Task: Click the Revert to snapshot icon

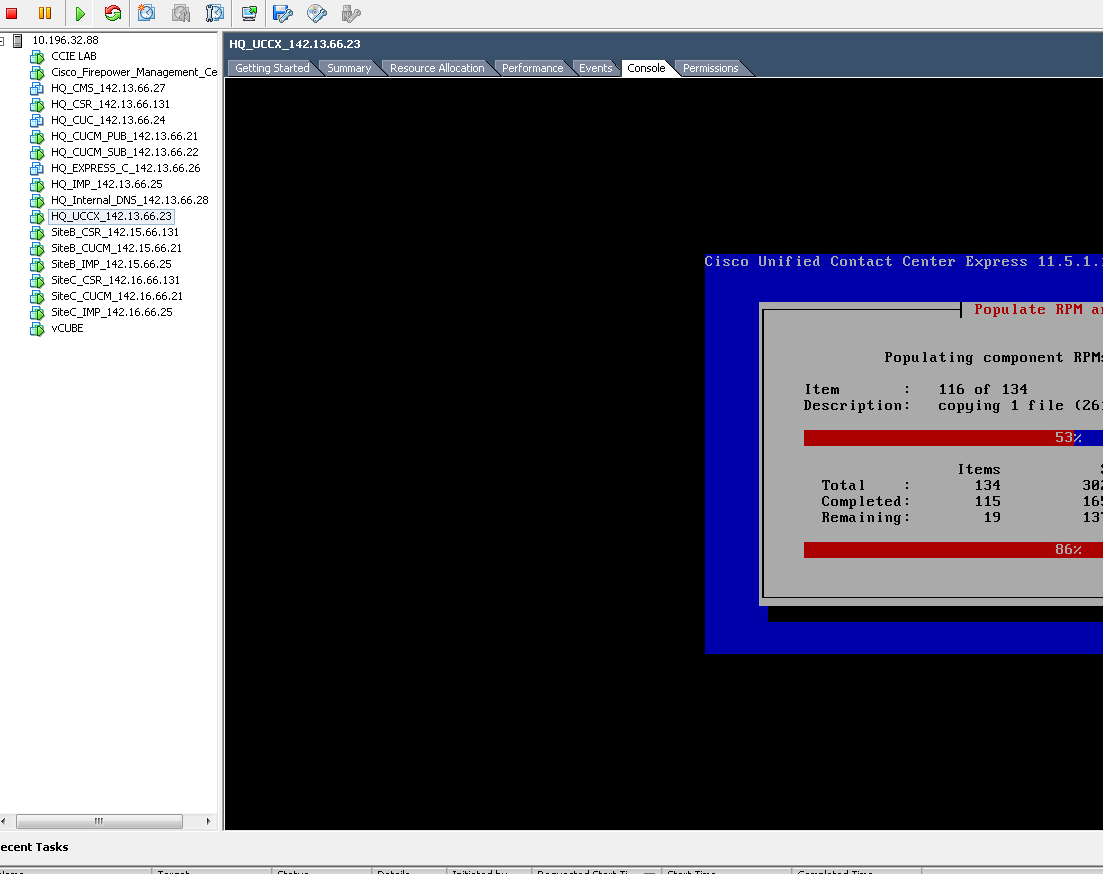Action: [x=181, y=13]
